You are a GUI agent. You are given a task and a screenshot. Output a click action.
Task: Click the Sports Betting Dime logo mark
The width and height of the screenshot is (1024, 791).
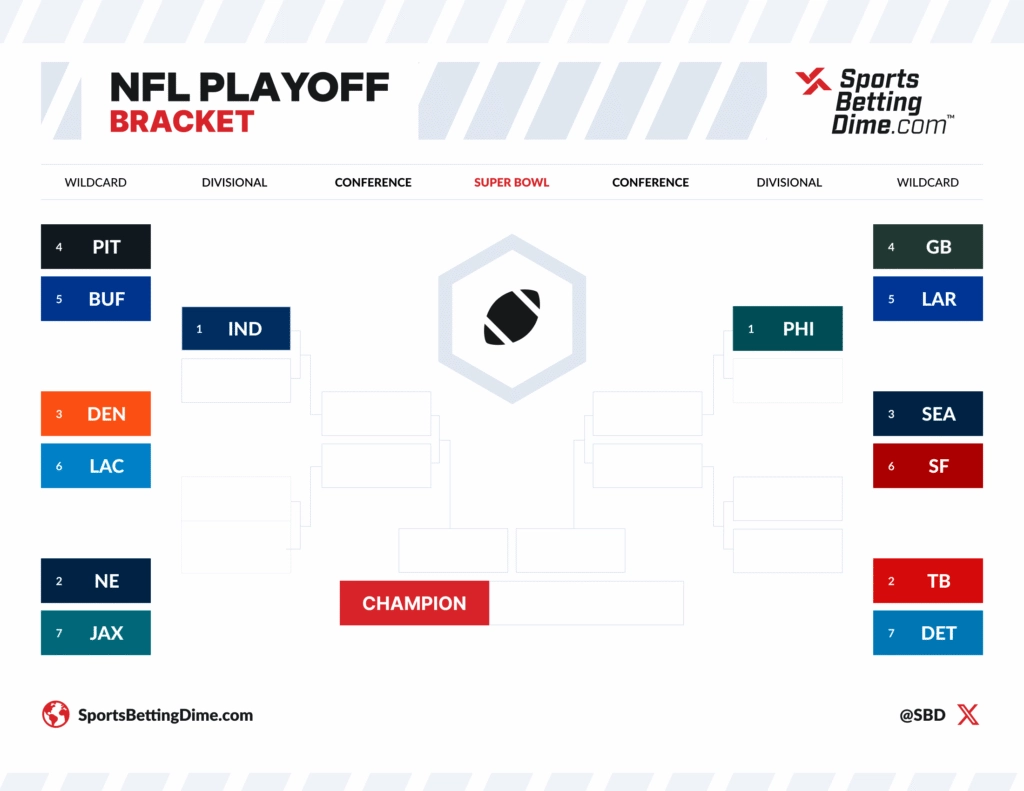click(x=813, y=83)
